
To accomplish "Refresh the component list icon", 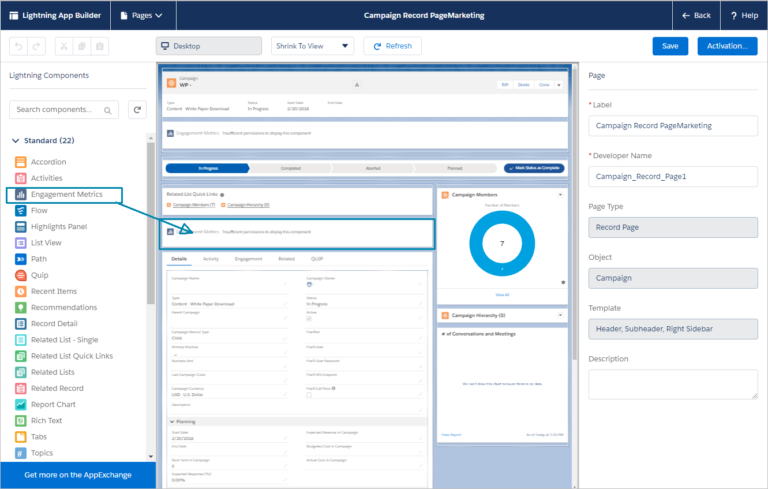I will coord(137,110).
